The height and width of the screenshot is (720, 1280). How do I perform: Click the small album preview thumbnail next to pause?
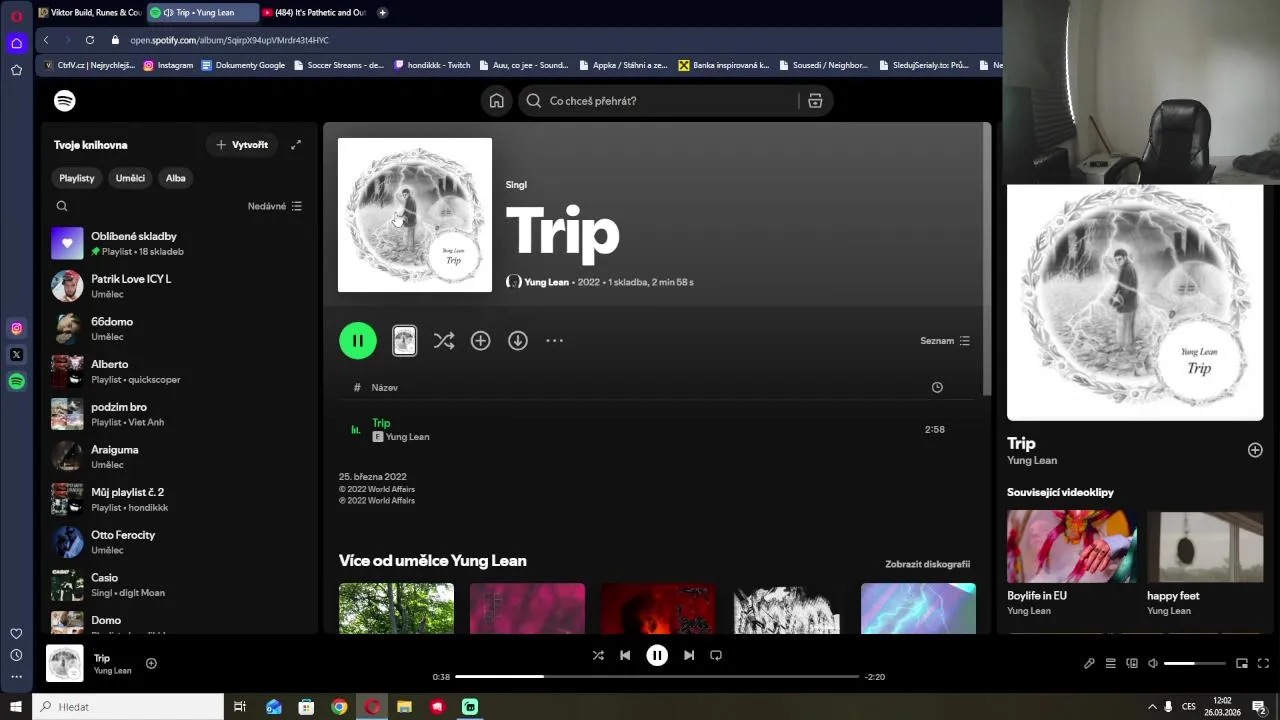click(x=404, y=341)
